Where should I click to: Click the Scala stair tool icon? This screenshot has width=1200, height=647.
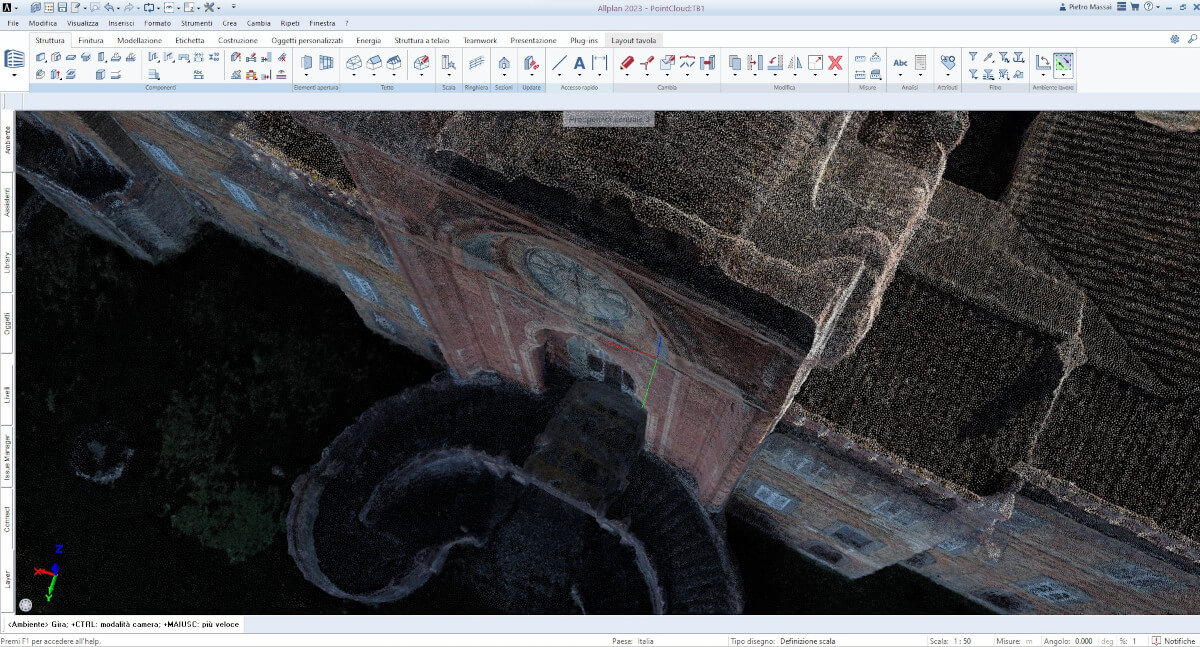[449, 63]
